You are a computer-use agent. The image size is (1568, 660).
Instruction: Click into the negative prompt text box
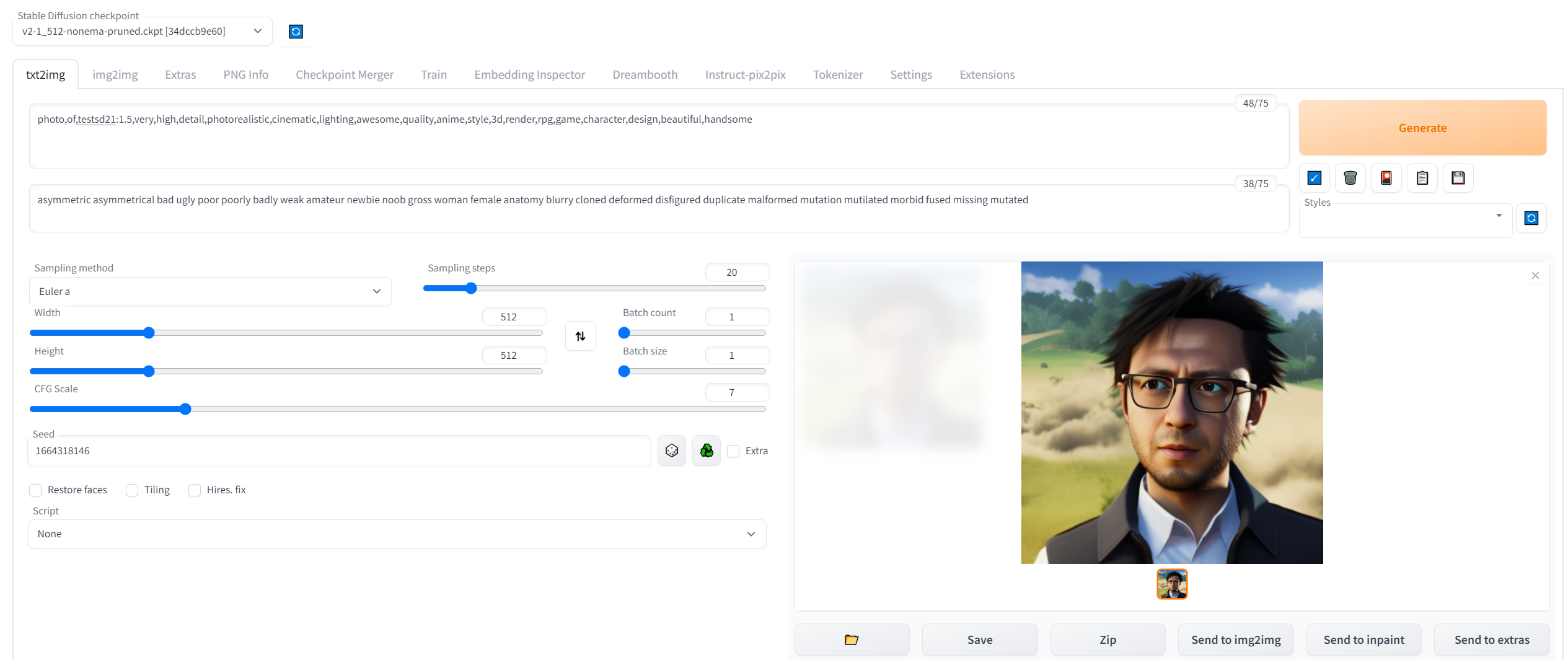tap(659, 208)
